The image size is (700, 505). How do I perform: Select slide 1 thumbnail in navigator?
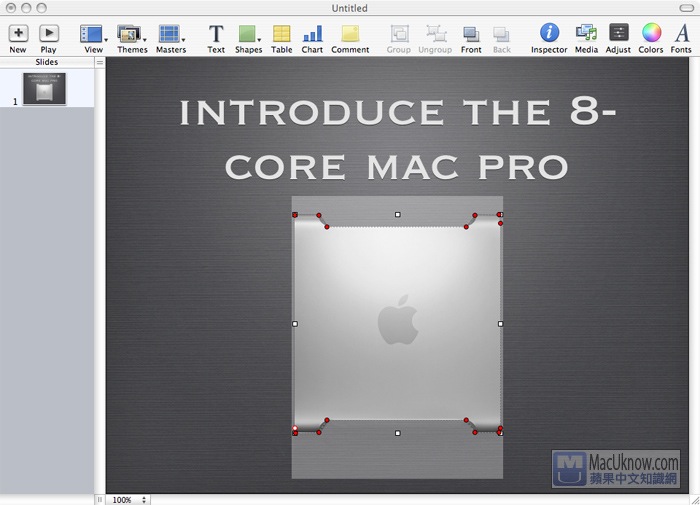(44, 89)
